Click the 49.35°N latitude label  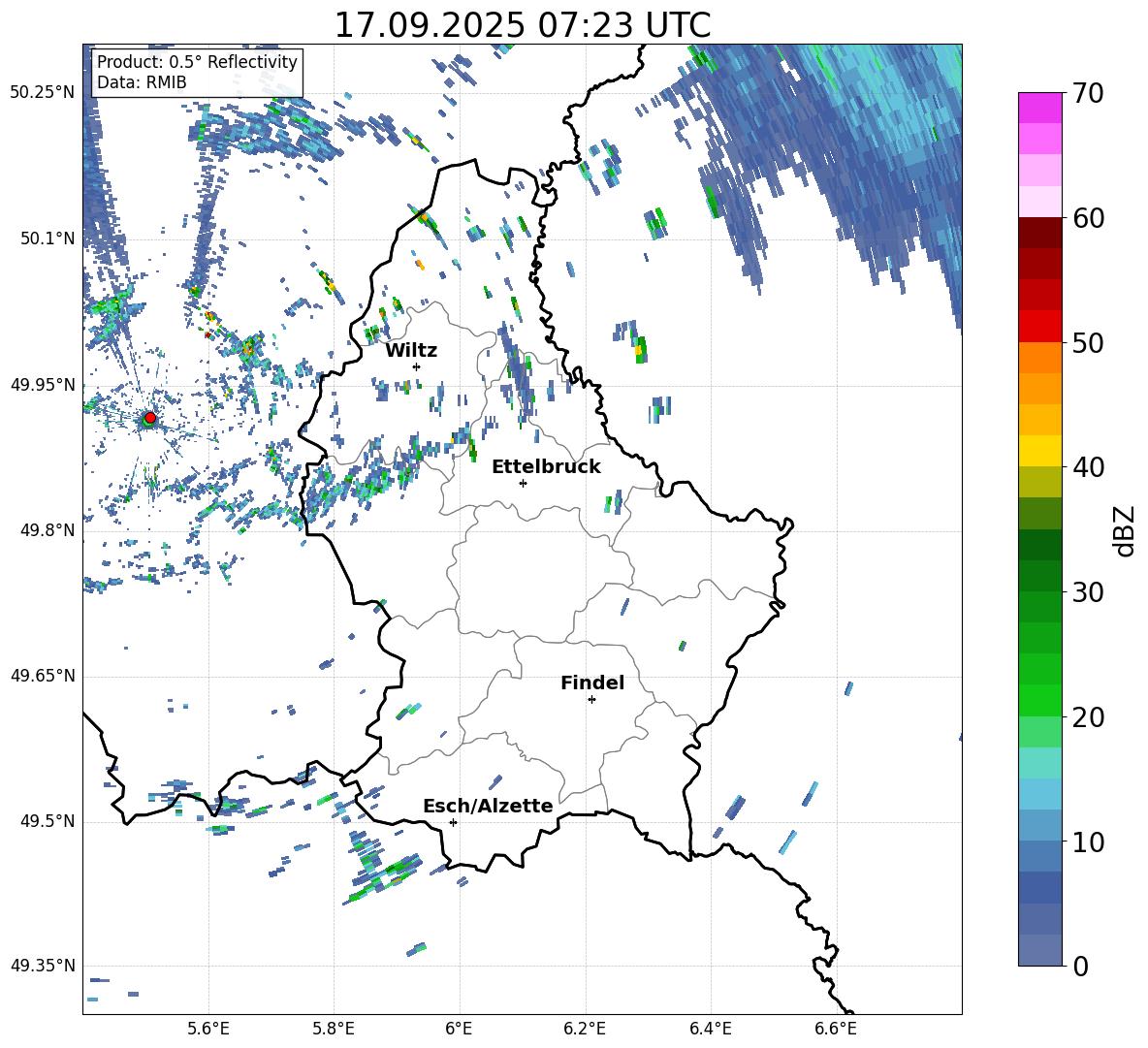pyautogui.click(x=43, y=966)
